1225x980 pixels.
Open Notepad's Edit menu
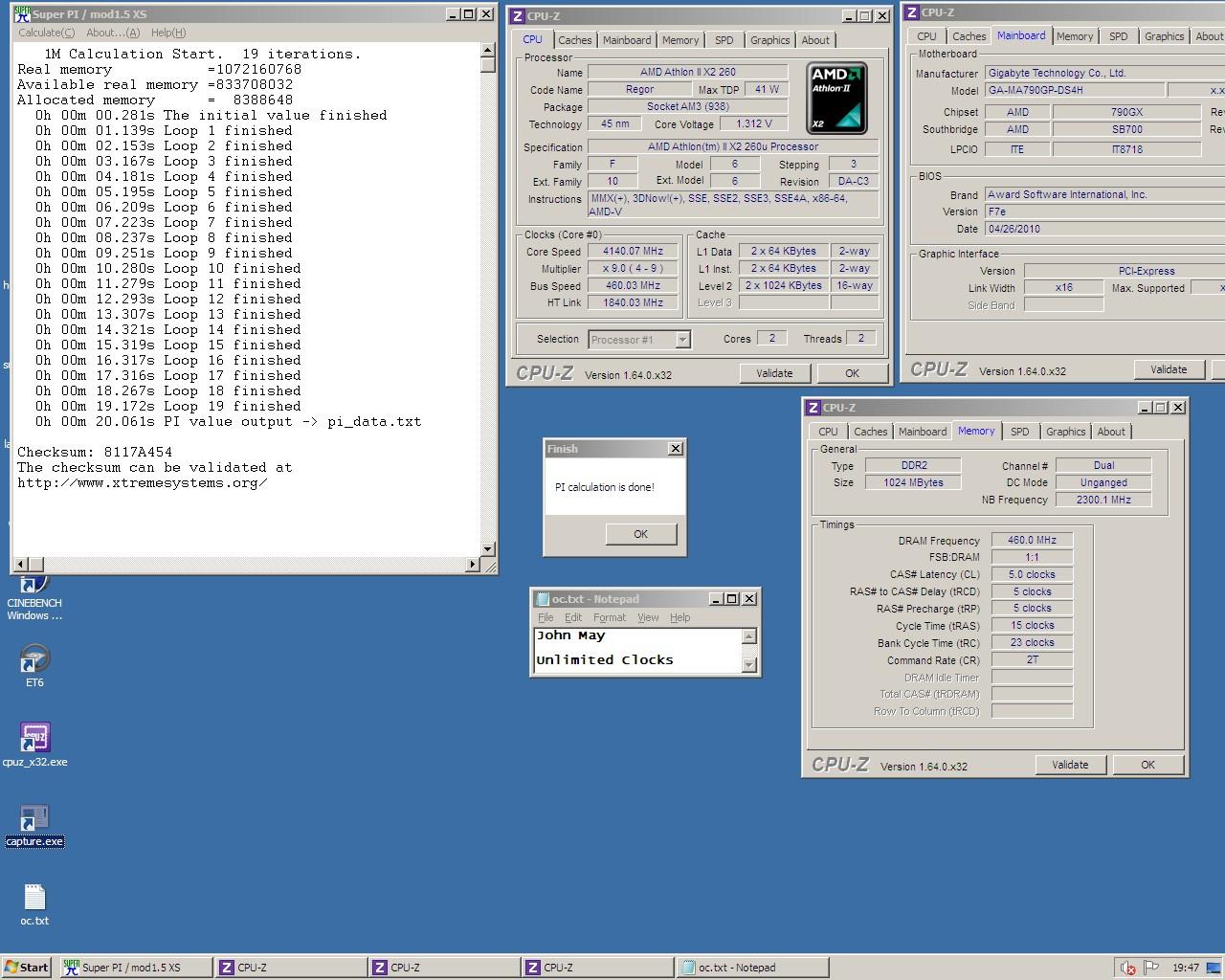(x=573, y=617)
